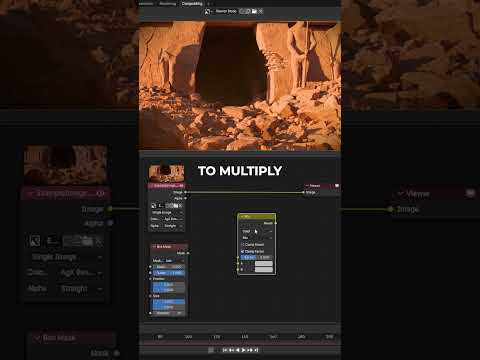This screenshot has width=480, height=360.
Task: Switch to the Rendering workspace tab
Action: tap(167, 4)
